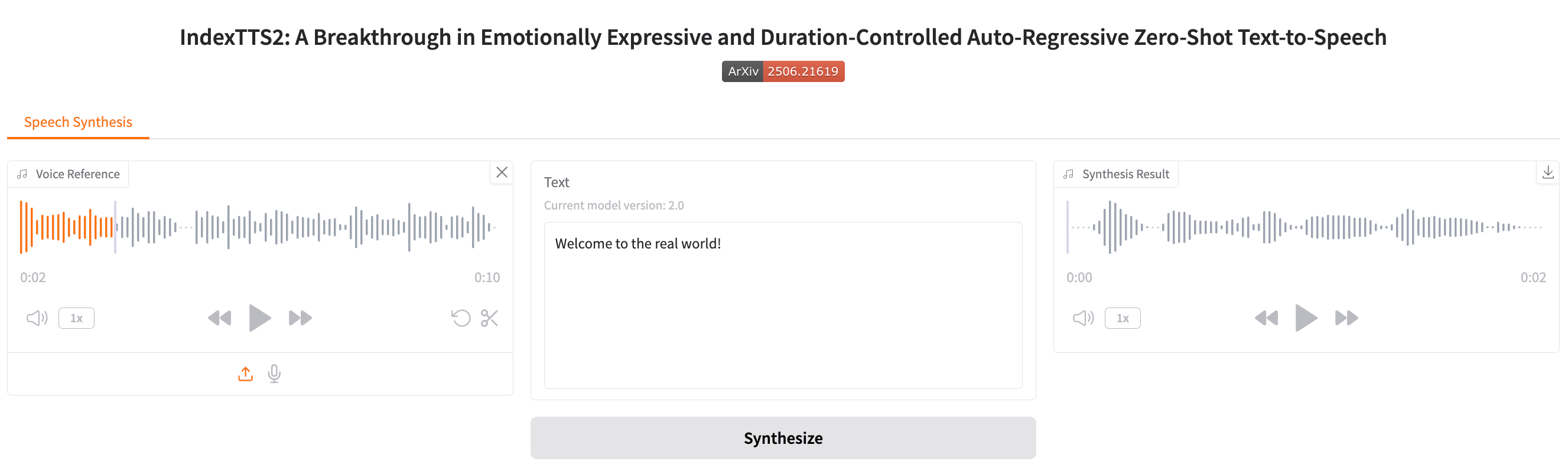The width and height of the screenshot is (1568, 471).
Task: Open the ArXiv 2506.21619 badge link
Action: [783, 71]
